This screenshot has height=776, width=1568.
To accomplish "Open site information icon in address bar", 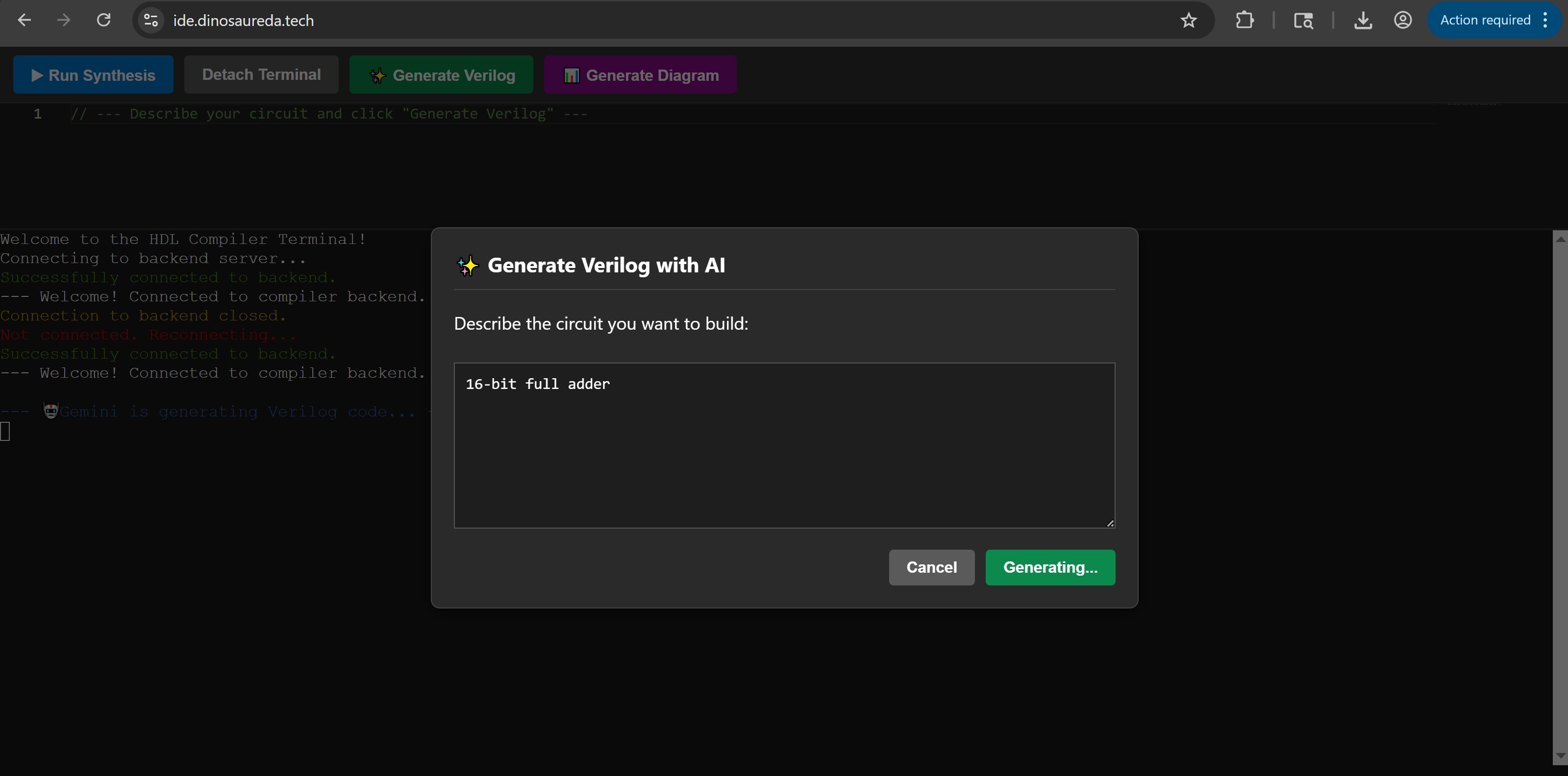I will point(151,20).
